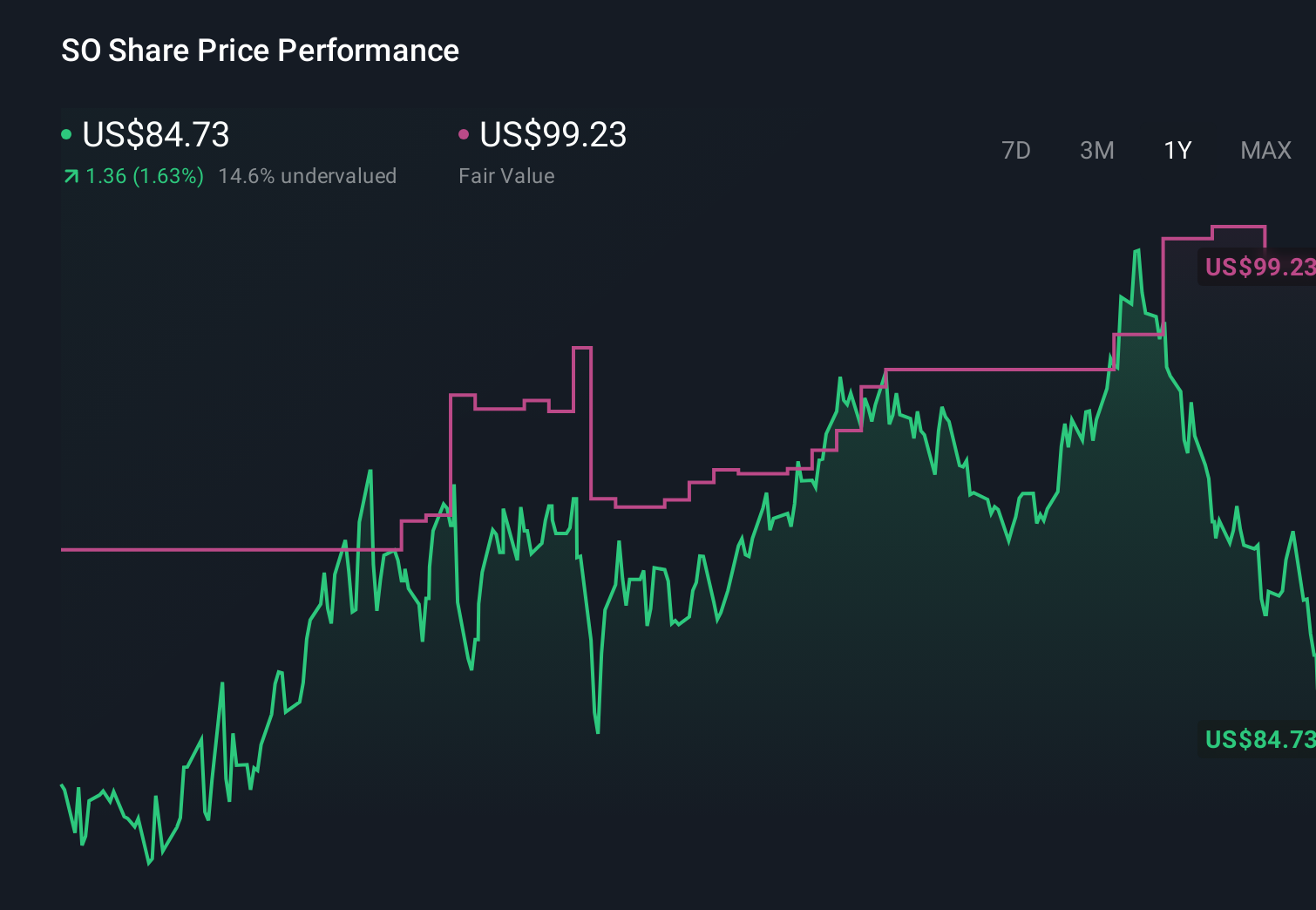Click the 1.36 (1.63%) change figure
Image resolution: width=1316 pixels, height=910 pixels.
point(144,175)
